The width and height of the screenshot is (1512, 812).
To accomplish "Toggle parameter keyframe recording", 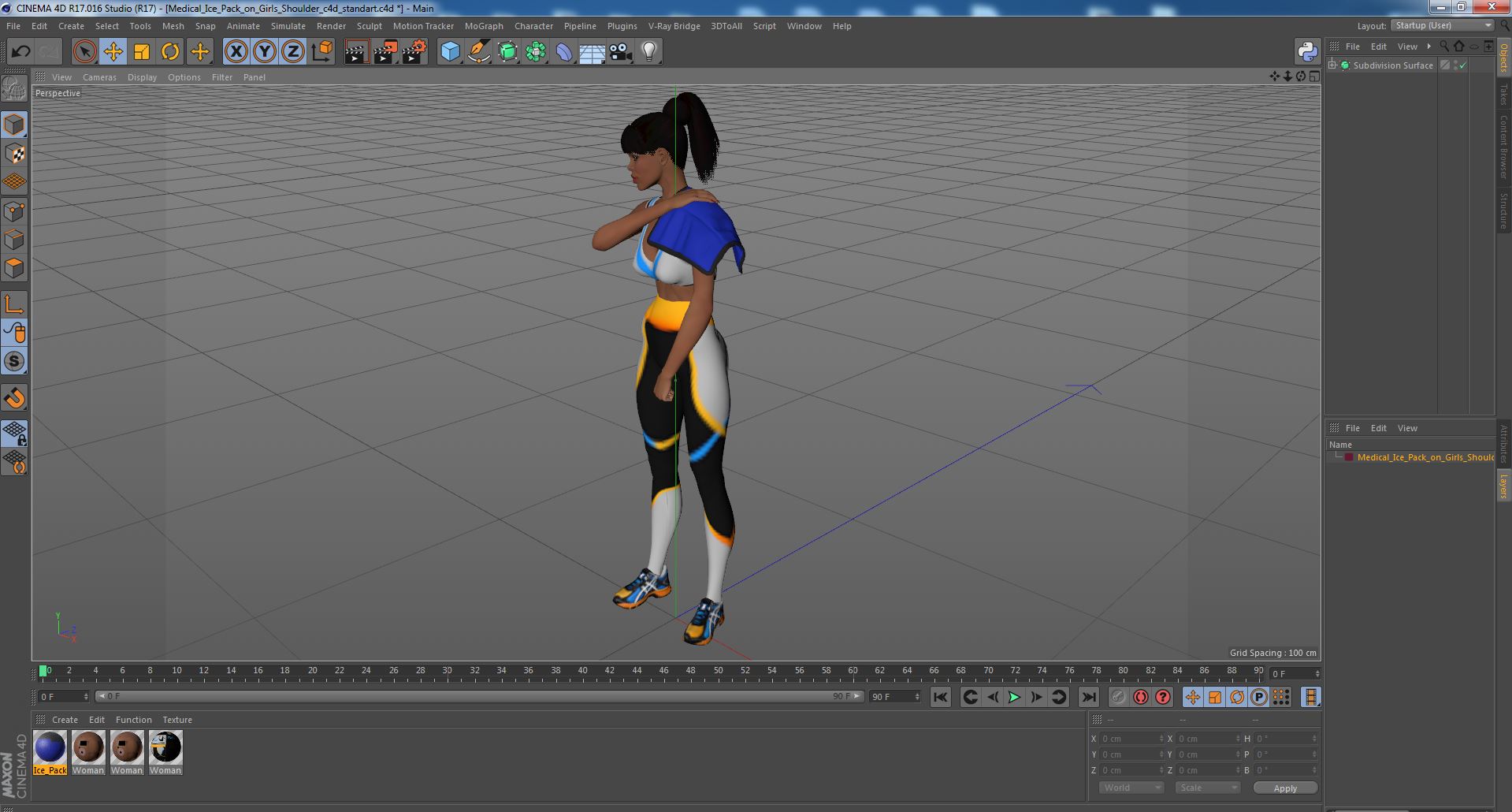I will (1258, 697).
